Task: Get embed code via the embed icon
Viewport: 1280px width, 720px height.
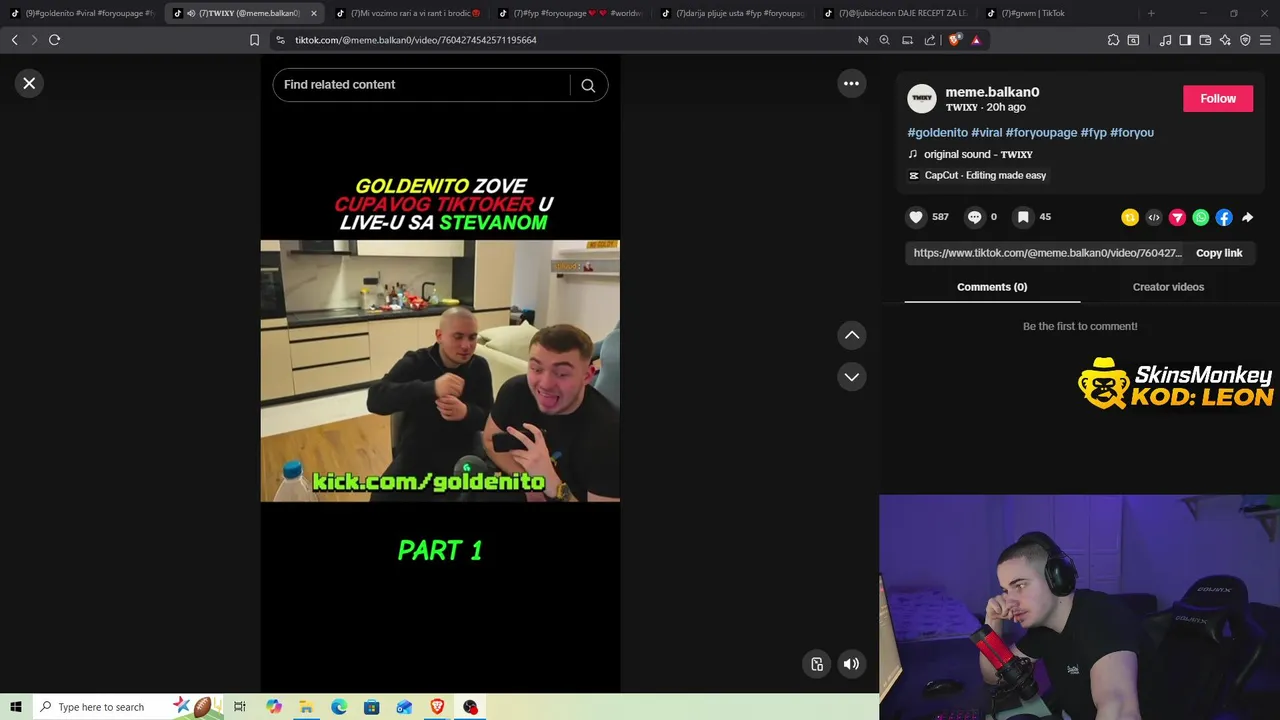Action: tap(1154, 217)
